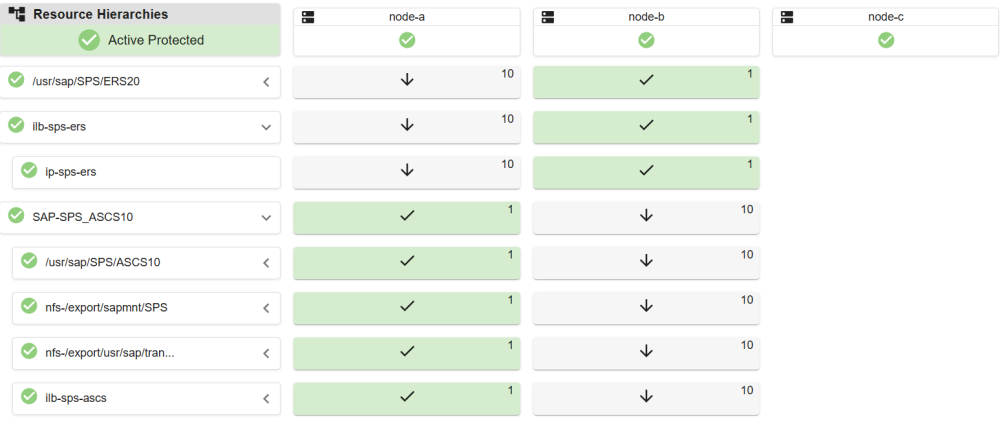Click the Active Protected status icon
This screenshot has width=1000, height=422.
89,40
